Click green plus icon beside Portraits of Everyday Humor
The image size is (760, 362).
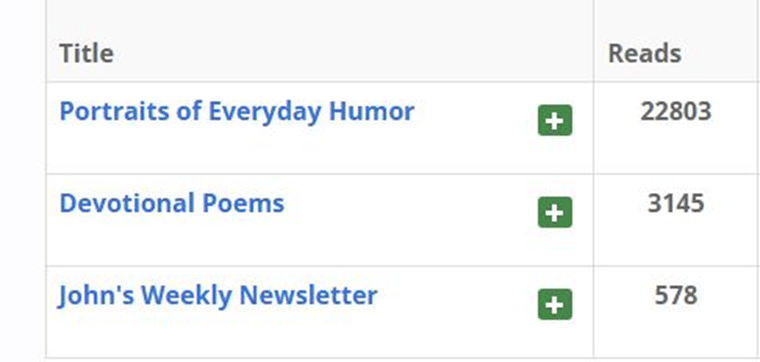tap(555, 120)
